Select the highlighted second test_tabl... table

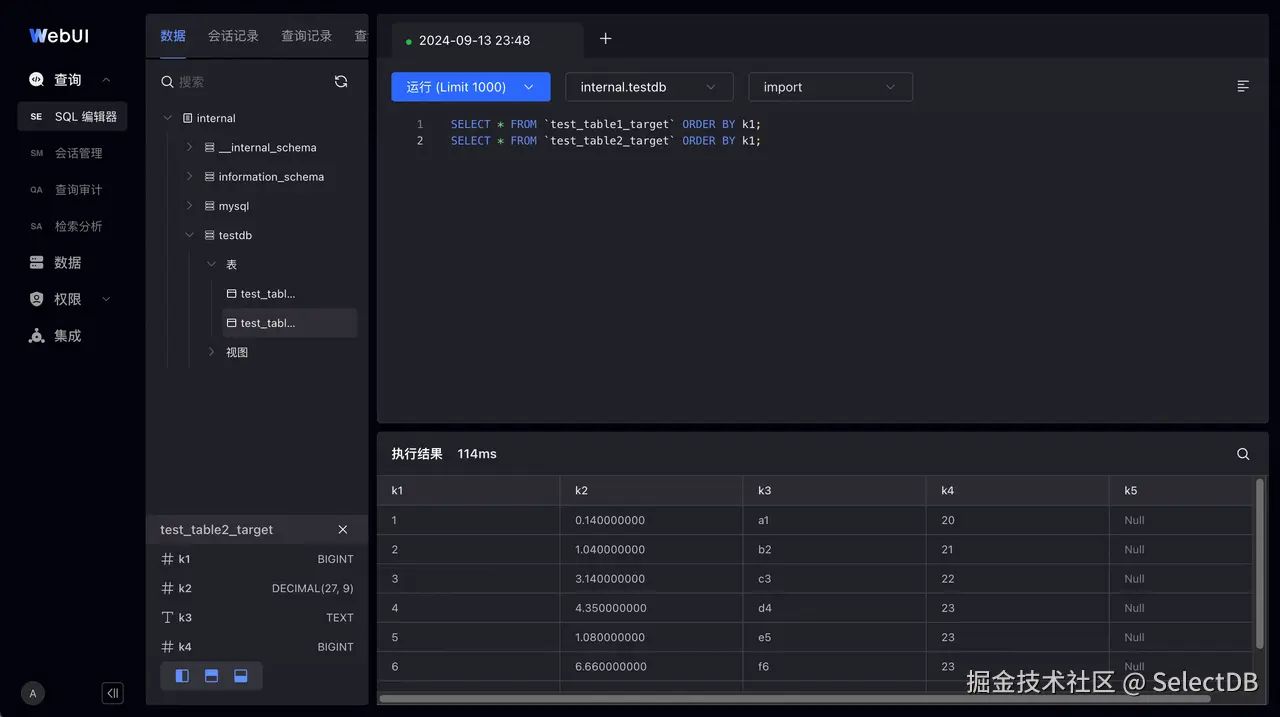click(x=289, y=323)
